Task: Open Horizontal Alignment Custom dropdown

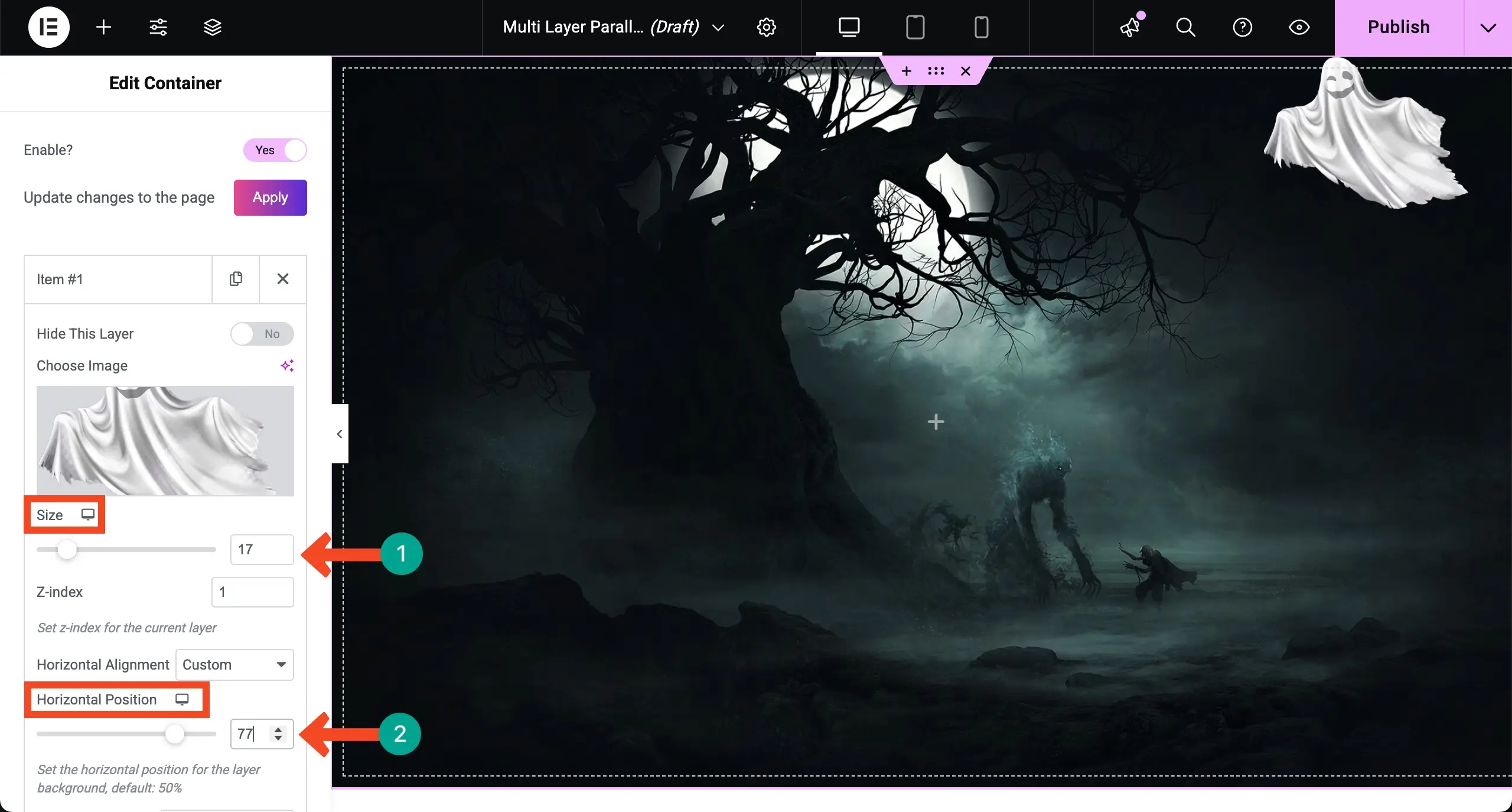Action: click(234, 665)
